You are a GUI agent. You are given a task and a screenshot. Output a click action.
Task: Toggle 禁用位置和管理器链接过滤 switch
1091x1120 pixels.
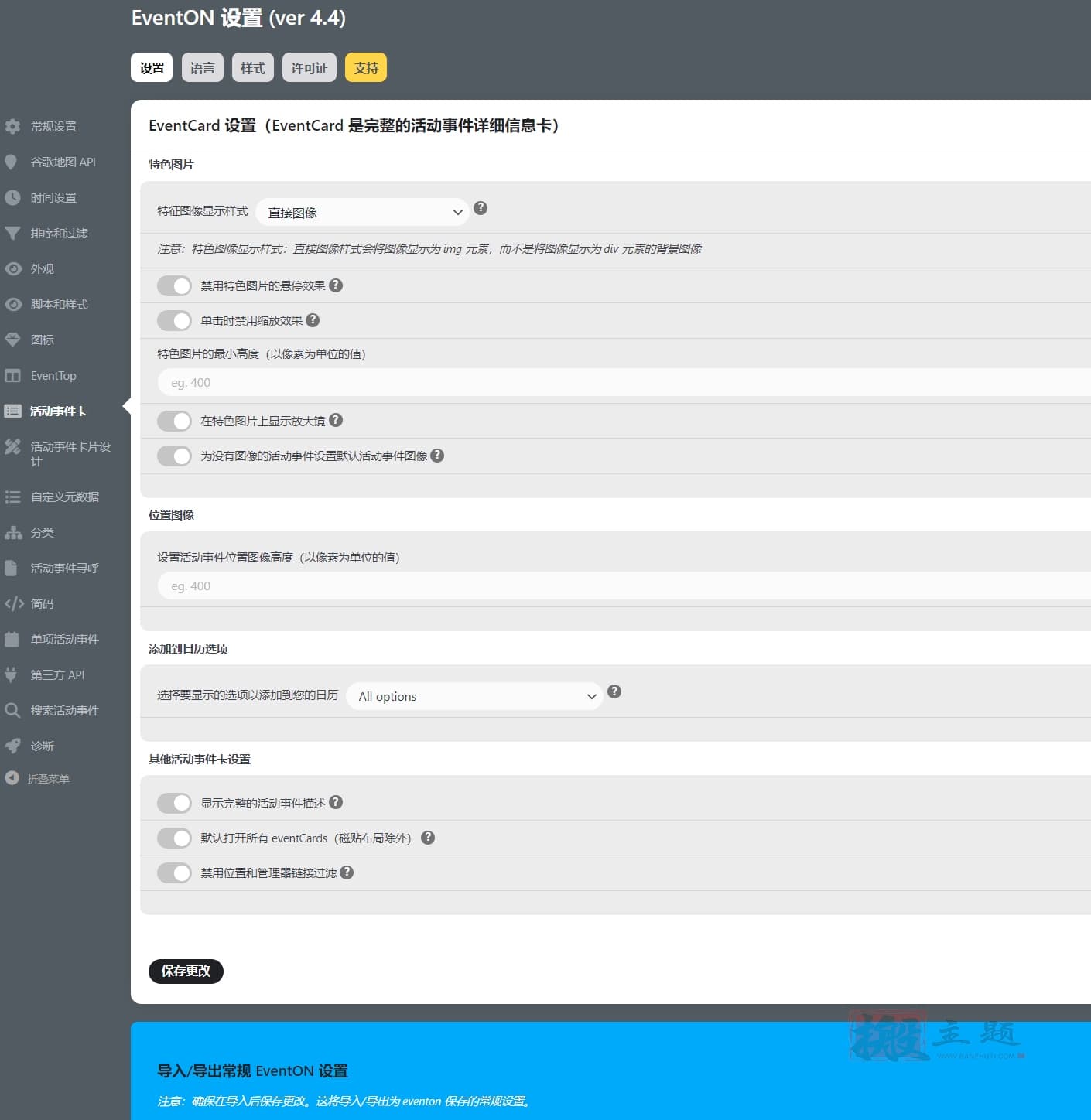tap(174, 872)
